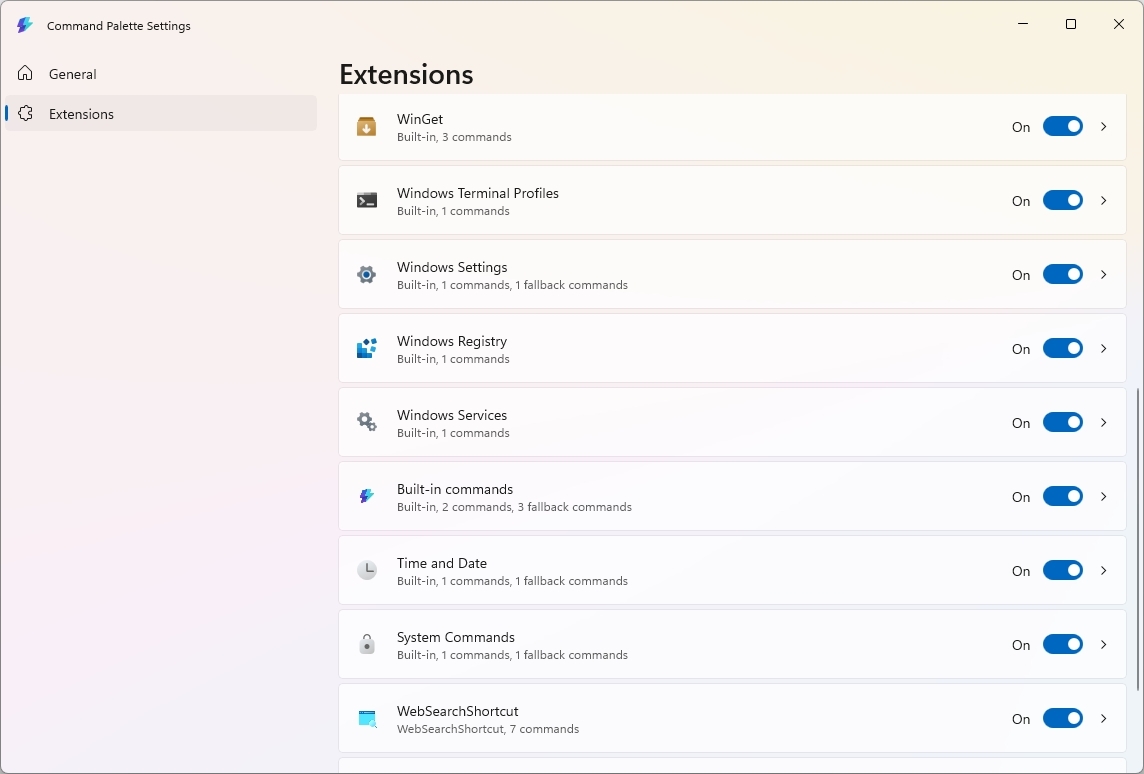Click the Command Palette icon in title bar
This screenshot has height=774, width=1144.
(24, 25)
